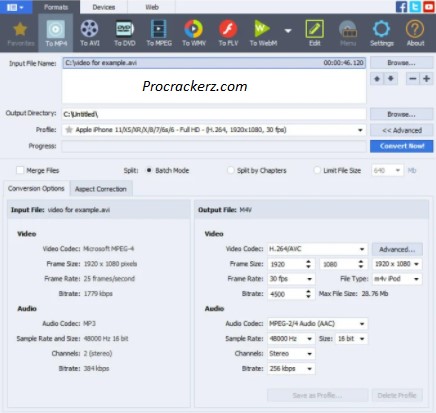Select the To WMV format
436x413 pixels.
click(x=194, y=33)
